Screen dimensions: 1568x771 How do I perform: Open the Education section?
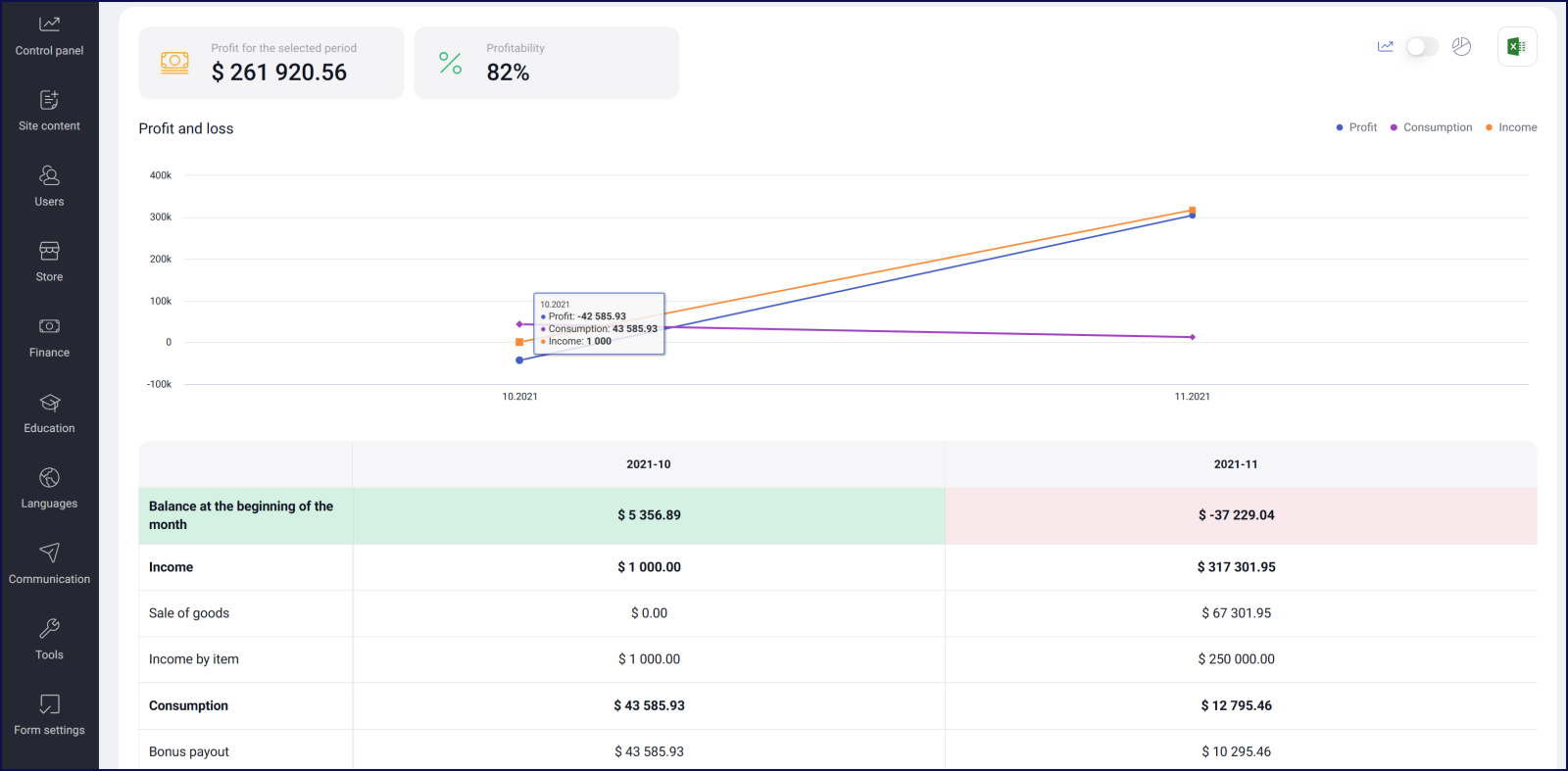point(49,414)
